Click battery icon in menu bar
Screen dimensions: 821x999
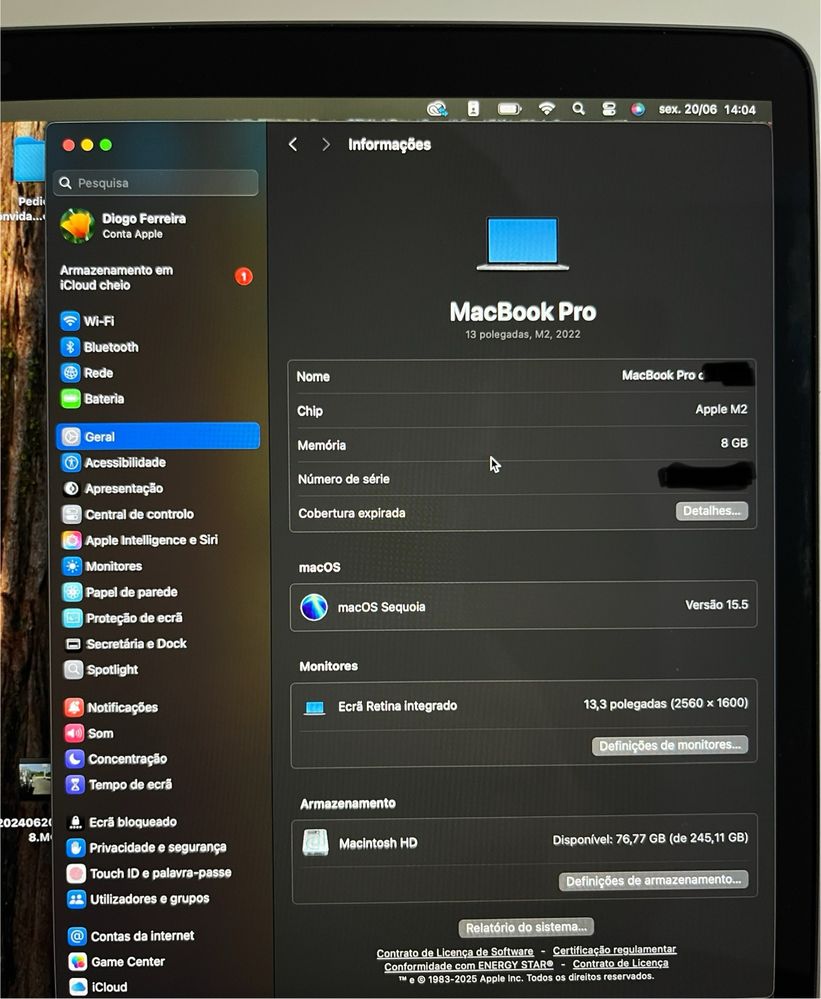pos(510,109)
